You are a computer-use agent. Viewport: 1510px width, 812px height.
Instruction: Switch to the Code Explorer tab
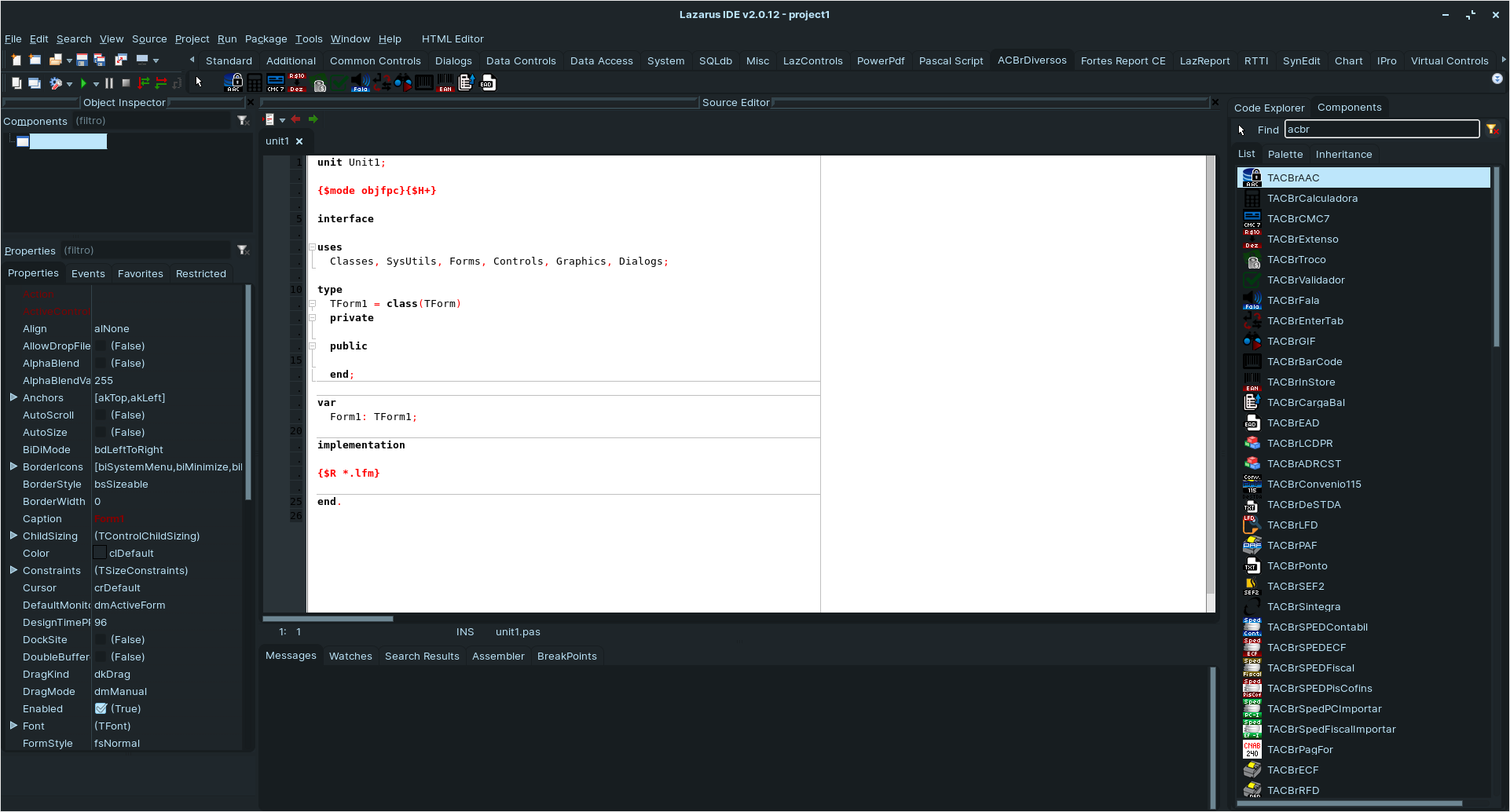(x=1269, y=108)
